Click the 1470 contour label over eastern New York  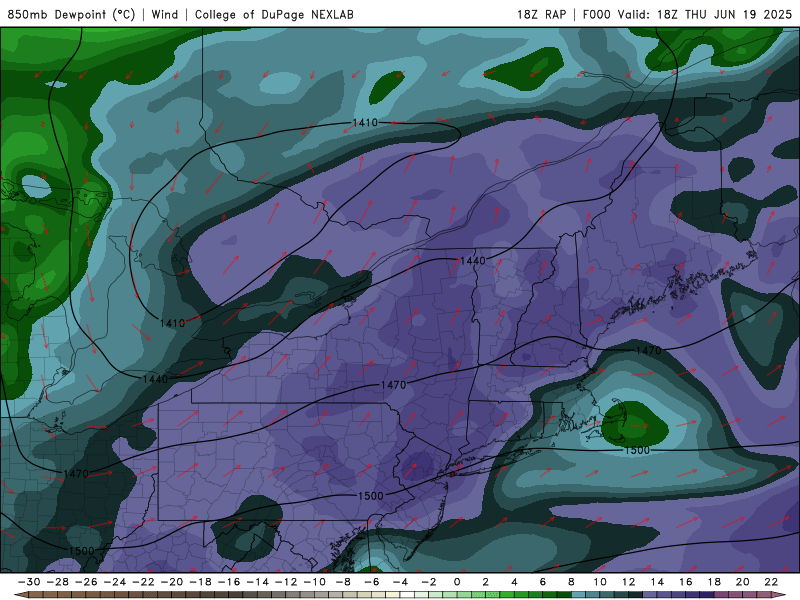[x=393, y=385]
